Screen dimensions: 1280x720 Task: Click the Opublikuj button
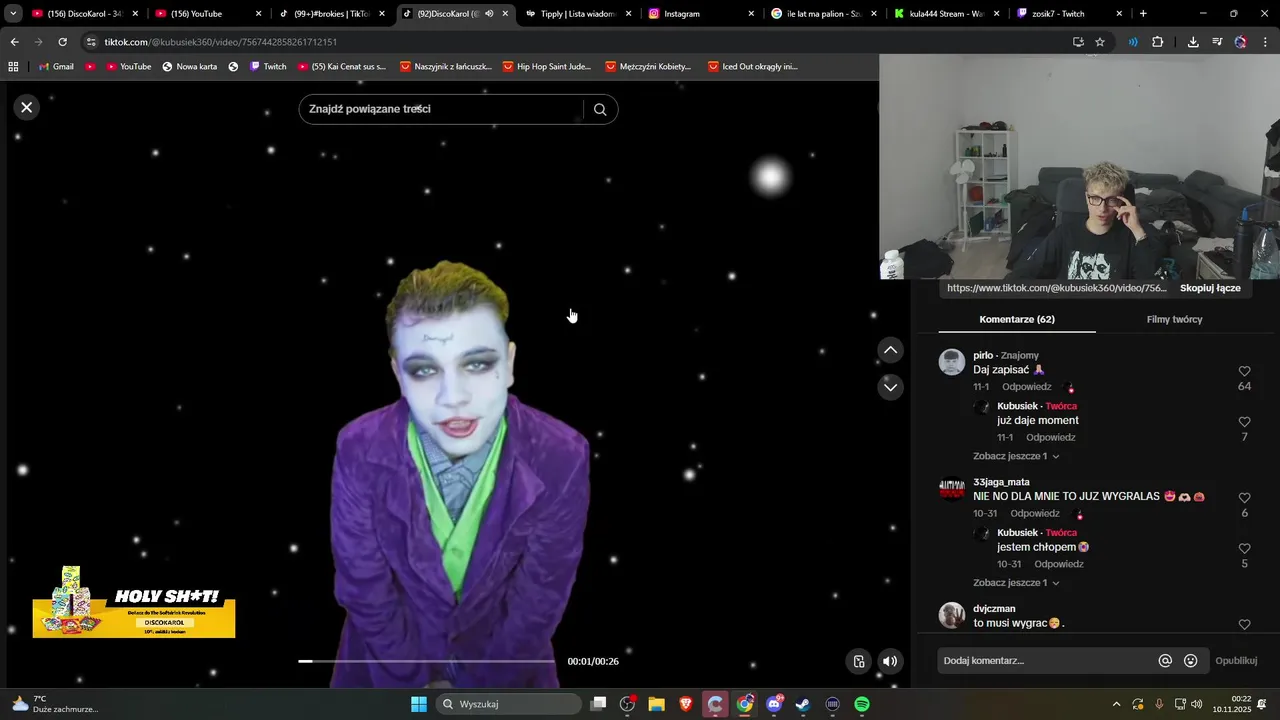click(1236, 661)
